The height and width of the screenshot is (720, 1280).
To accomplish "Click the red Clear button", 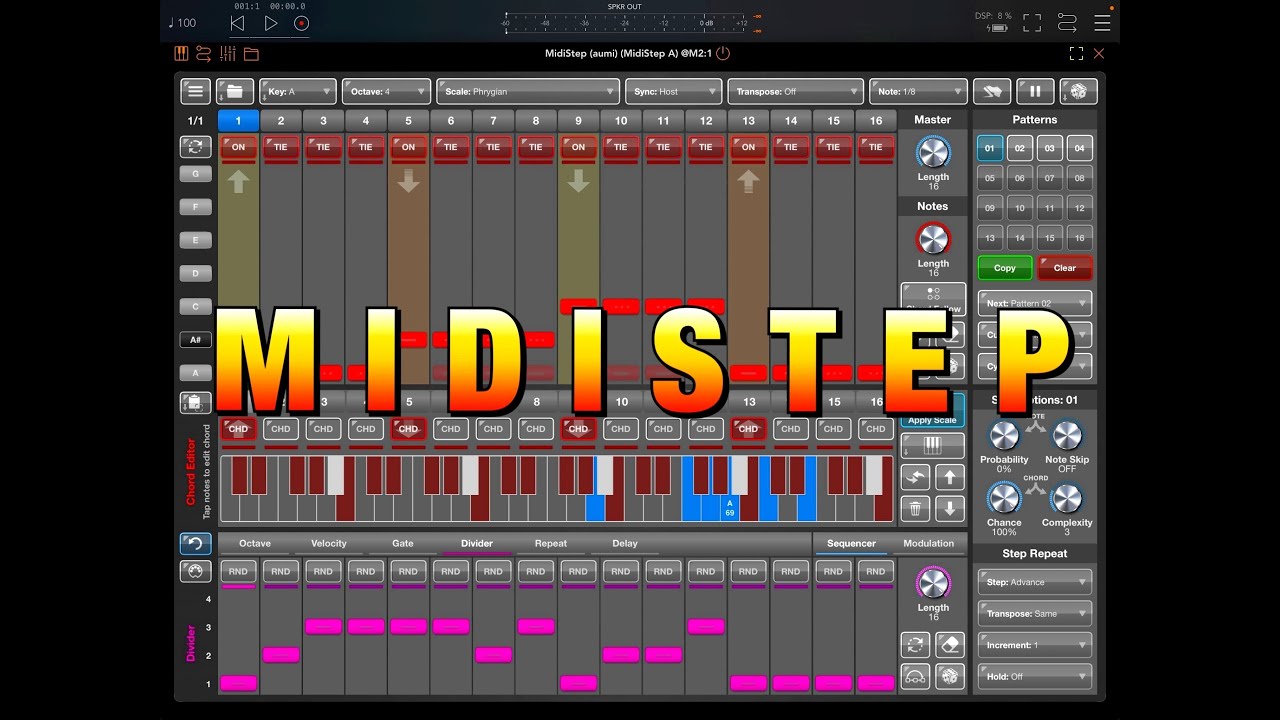I will (x=1065, y=268).
